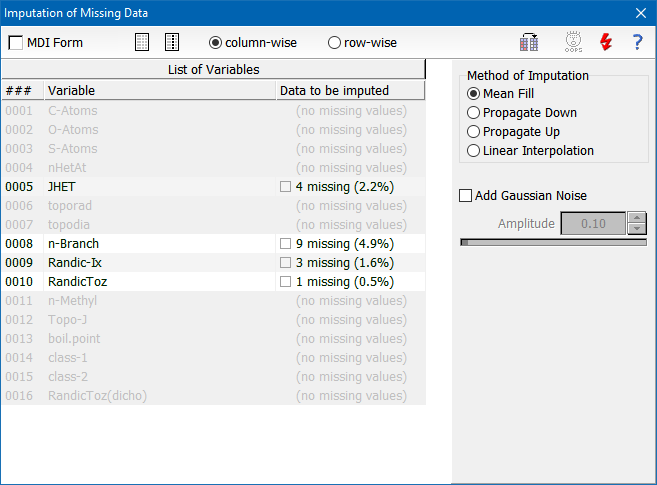
Task: Check the n-Branch 9 missing checkbox
Action: (285, 243)
